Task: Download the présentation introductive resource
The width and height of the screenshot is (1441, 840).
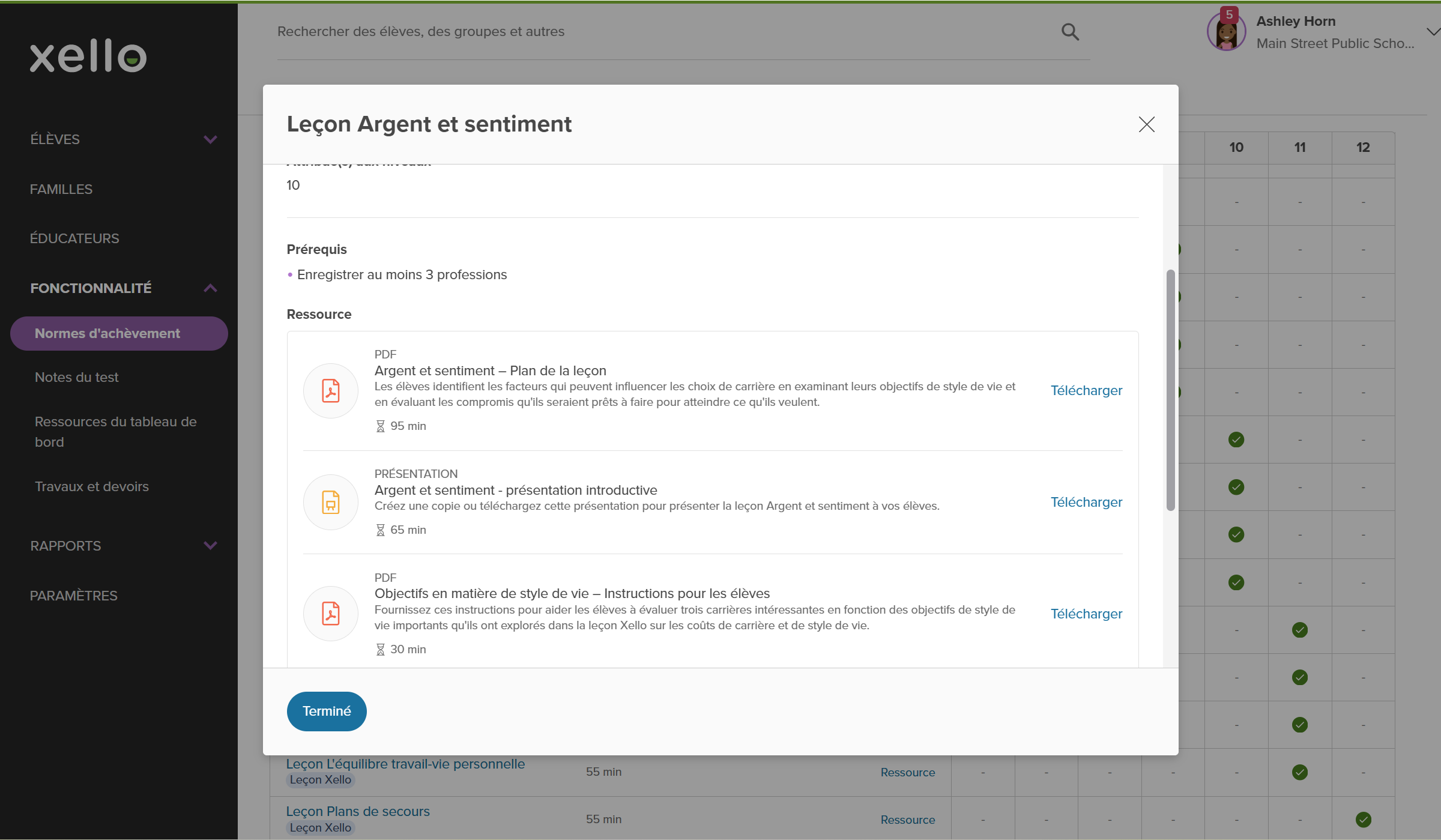Action: coord(1086,502)
